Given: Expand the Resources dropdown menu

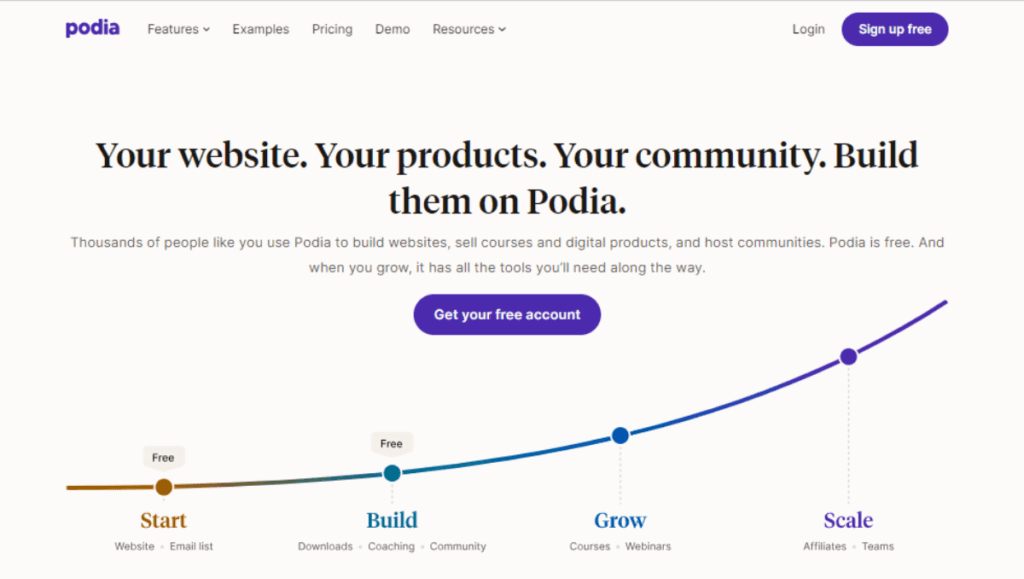Looking at the screenshot, I should coord(468,29).
